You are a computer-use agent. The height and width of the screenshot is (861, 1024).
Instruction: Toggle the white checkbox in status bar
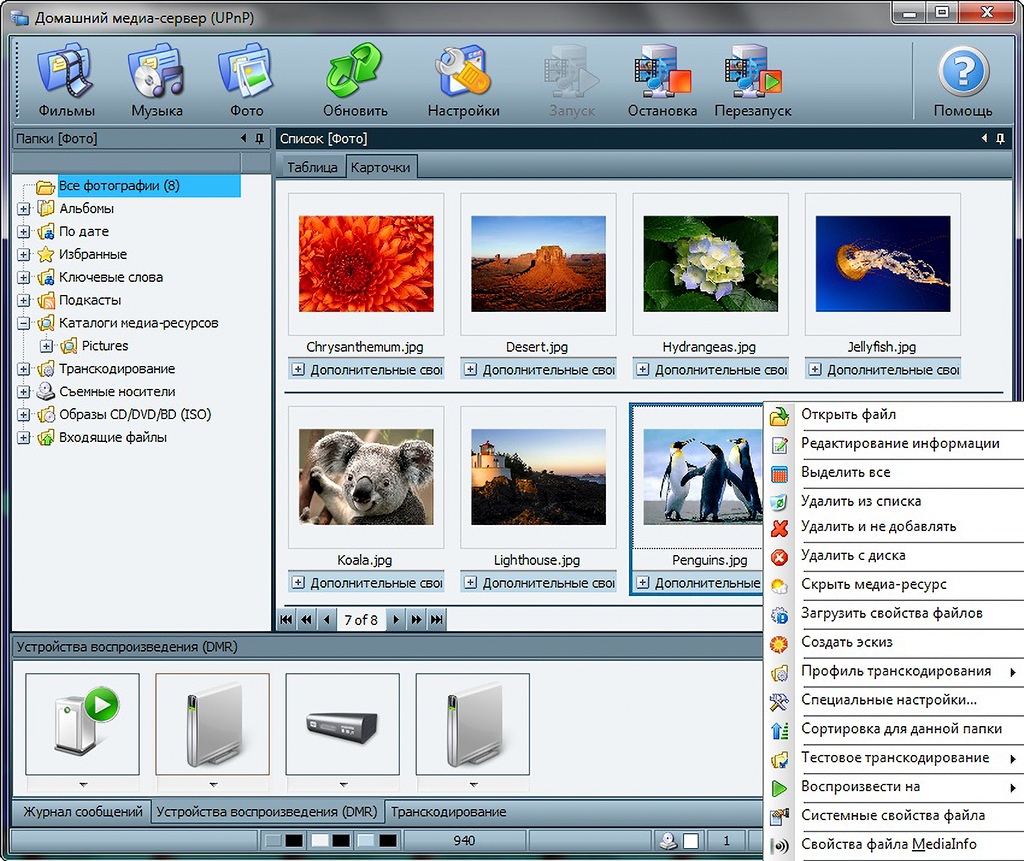[690, 840]
